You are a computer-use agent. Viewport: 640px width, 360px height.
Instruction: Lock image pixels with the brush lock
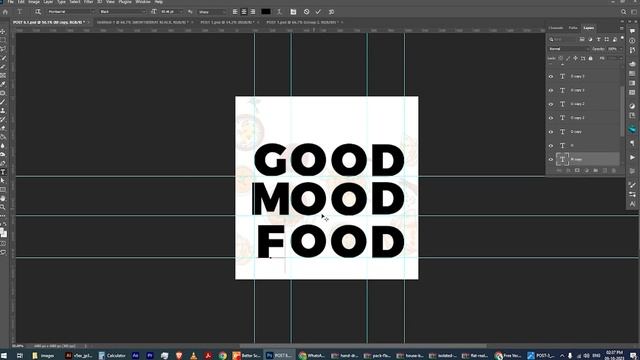[x=568, y=58]
